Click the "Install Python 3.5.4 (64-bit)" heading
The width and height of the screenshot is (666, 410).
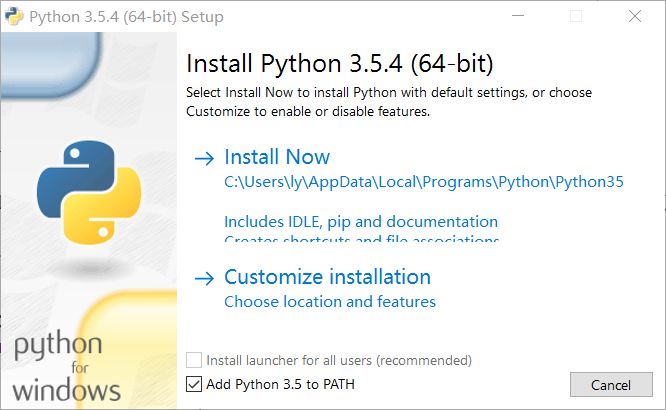340,64
